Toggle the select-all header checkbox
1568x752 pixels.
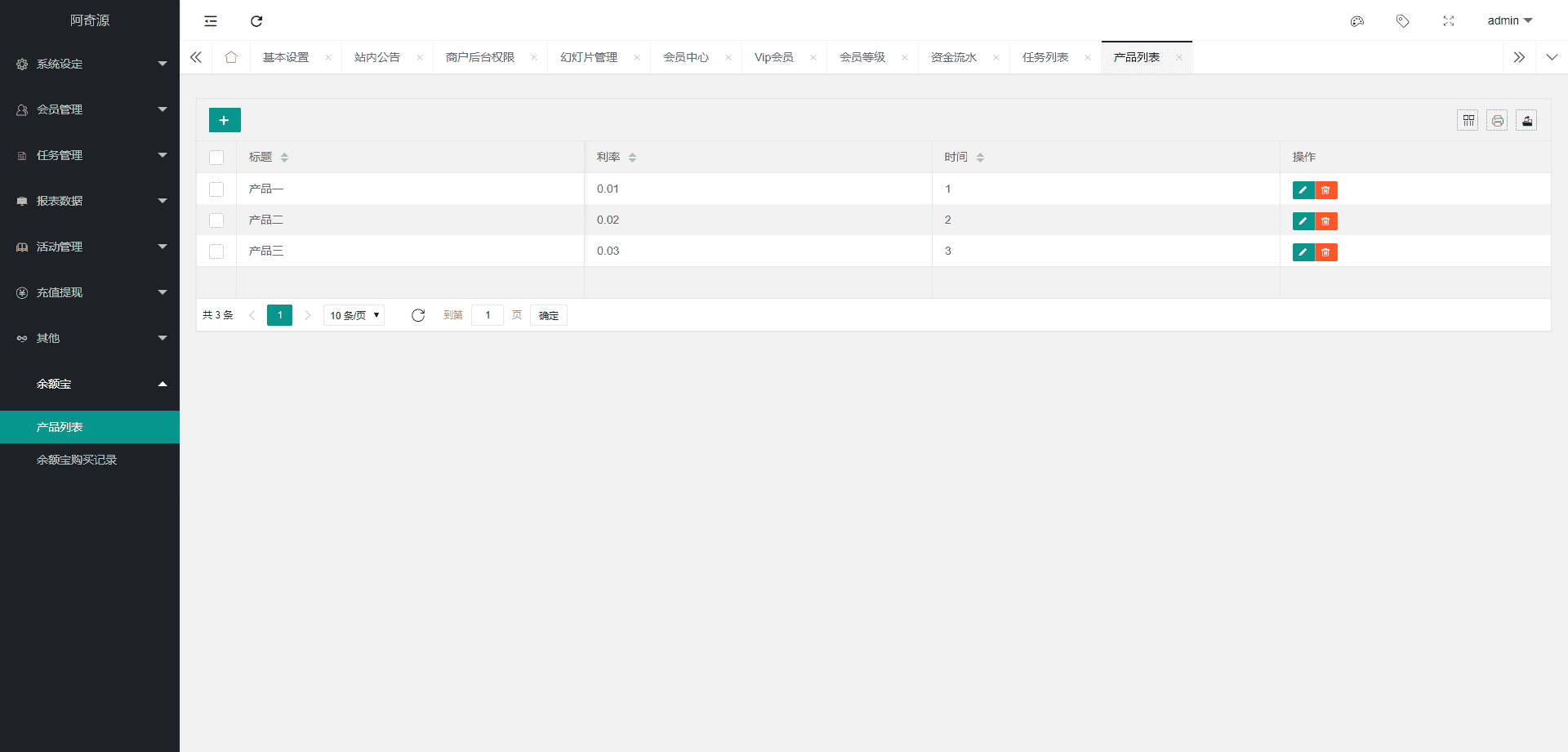pyautogui.click(x=216, y=158)
